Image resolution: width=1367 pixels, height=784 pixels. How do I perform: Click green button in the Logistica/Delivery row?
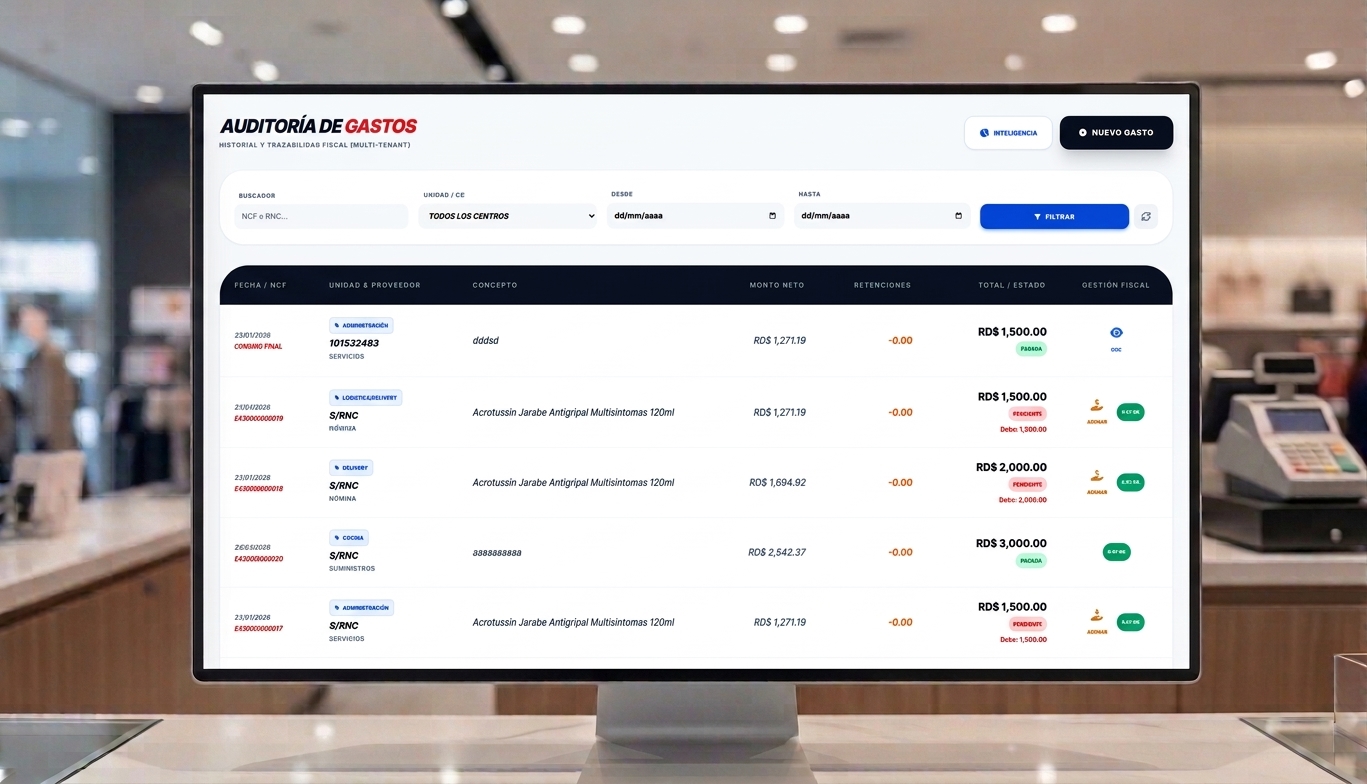pyautogui.click(x=1131, y=412)
